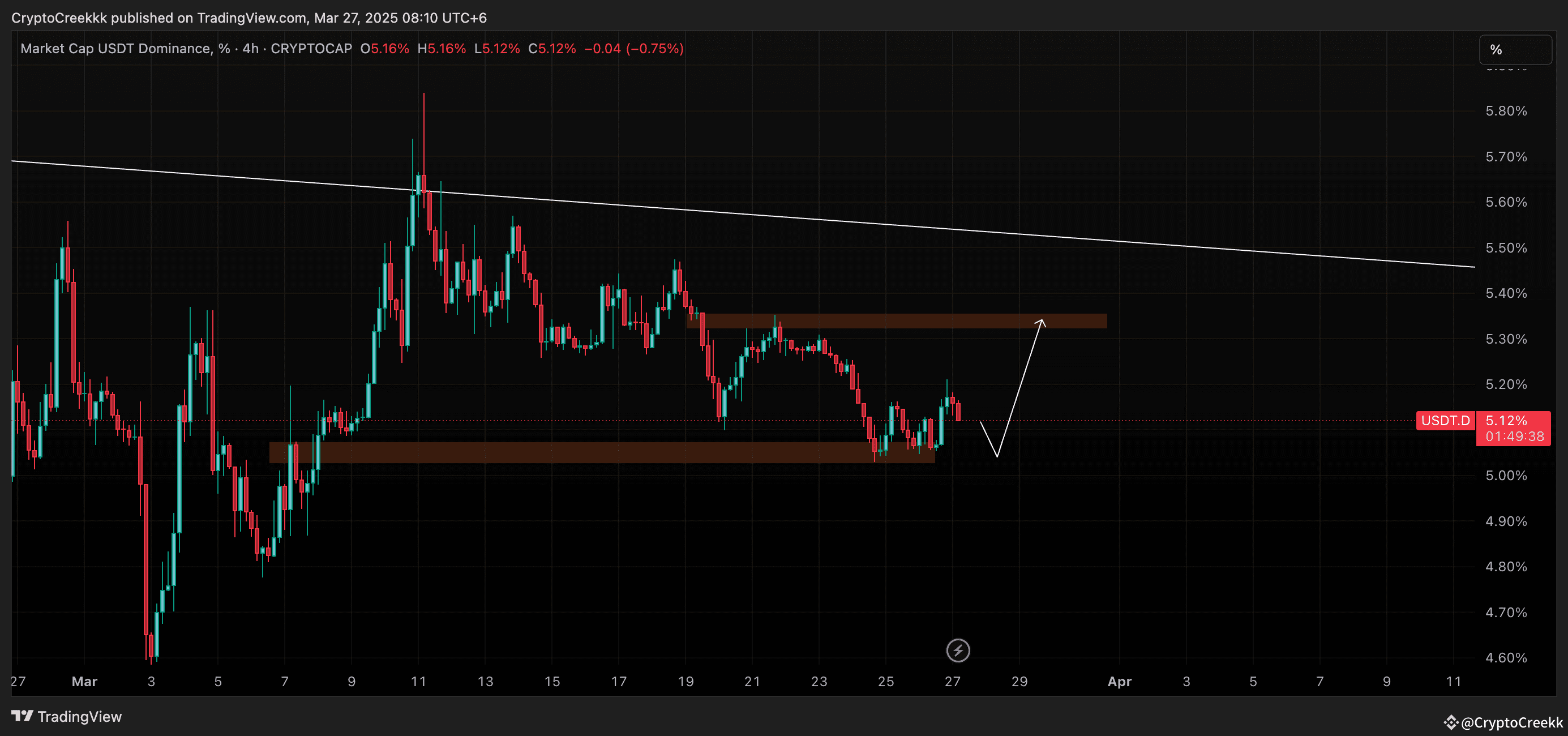Viewport: 1568px width, 736px height.
Task: Click the 13 date on the time axis
Action: tap(485, 682)
